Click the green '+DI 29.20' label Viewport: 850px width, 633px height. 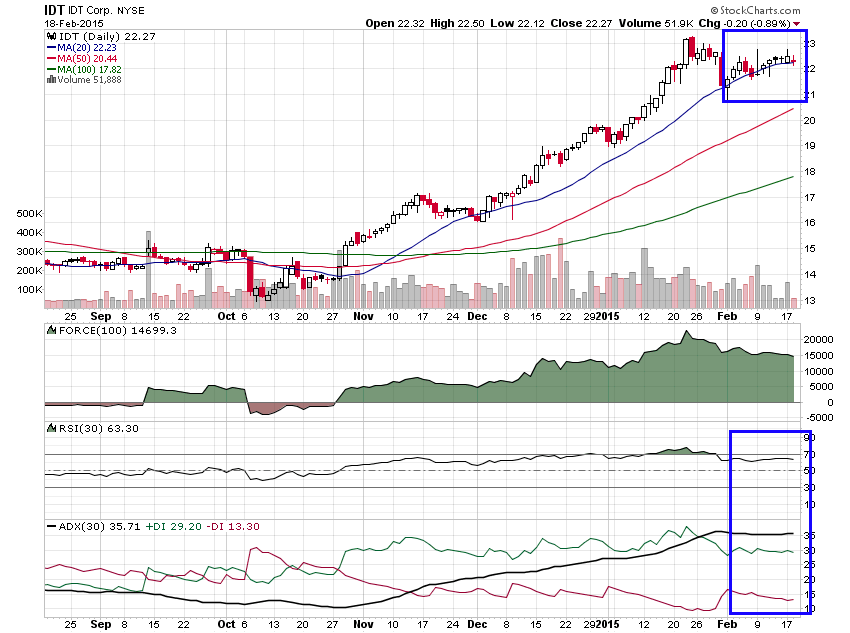click(x=173, y=527)
